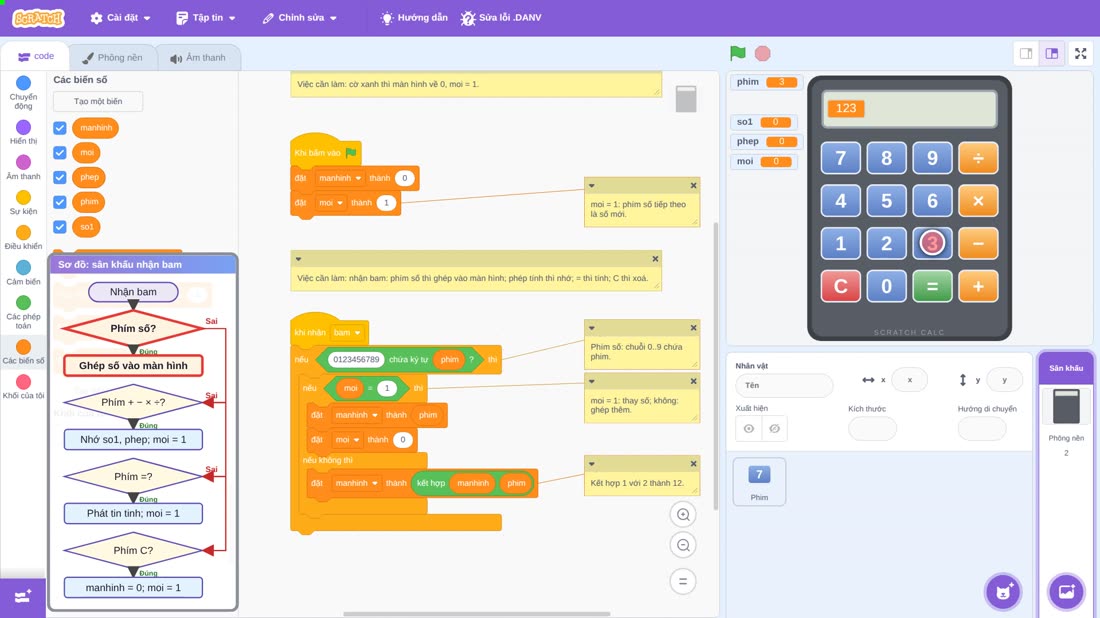Uncheck the so1 variable checkbox
This screenshot has height=618, width=1100.
tap(60, 227)
